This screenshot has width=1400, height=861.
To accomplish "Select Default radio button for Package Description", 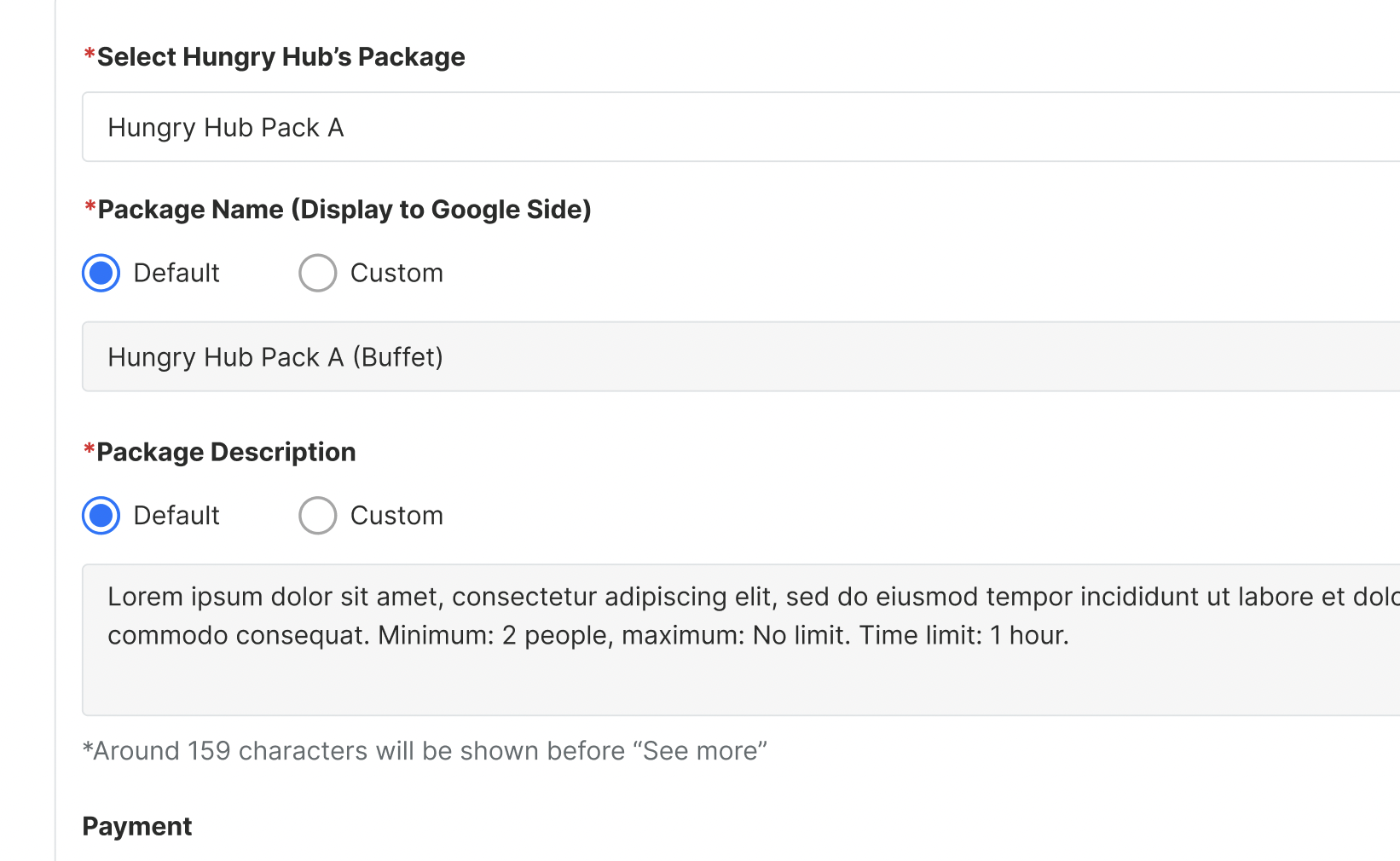I will point(101,516).
